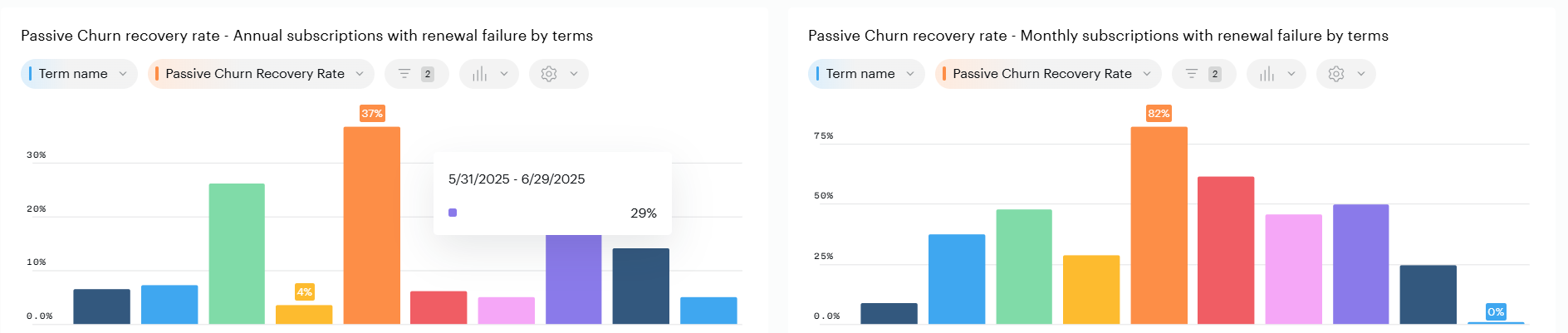Screen dimensions: 1568x333
Task: Expand the Term name dropdown on the Annual chart
Action: [80, 74]
